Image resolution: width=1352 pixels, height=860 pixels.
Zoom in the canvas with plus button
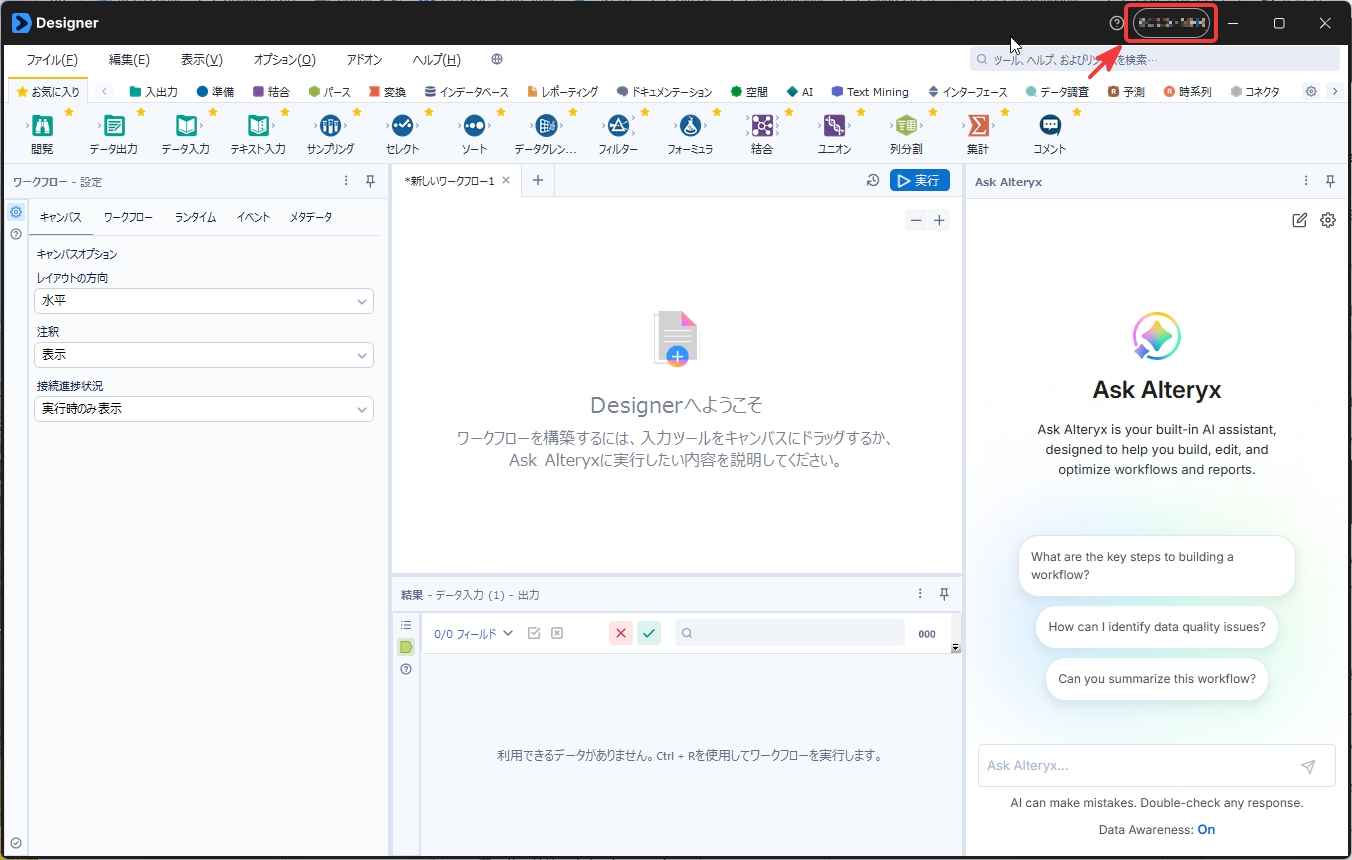pyautogui.click(x=939, y=221)
